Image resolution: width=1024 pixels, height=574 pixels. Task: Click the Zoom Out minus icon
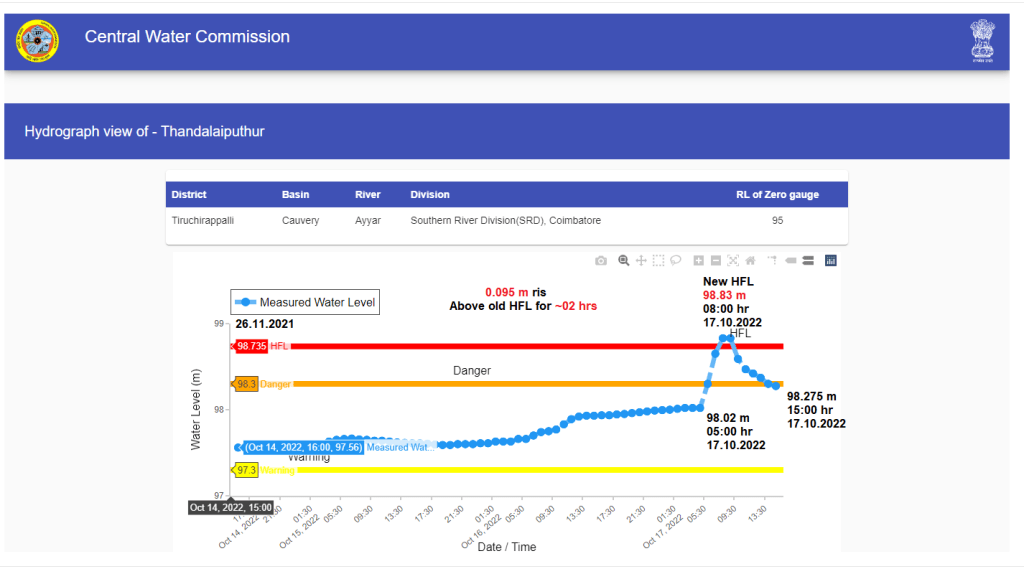[716, 261]
